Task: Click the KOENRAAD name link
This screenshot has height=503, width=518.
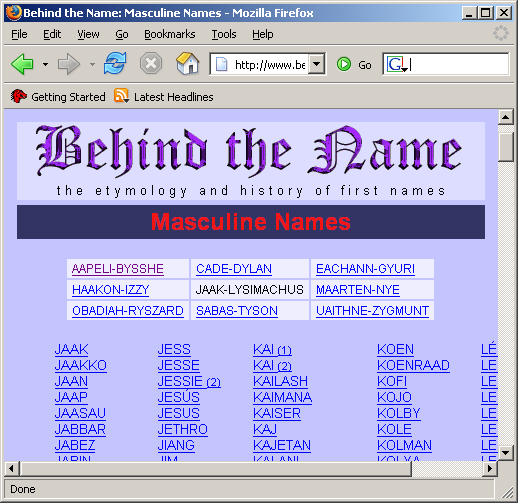Action: 413,366
